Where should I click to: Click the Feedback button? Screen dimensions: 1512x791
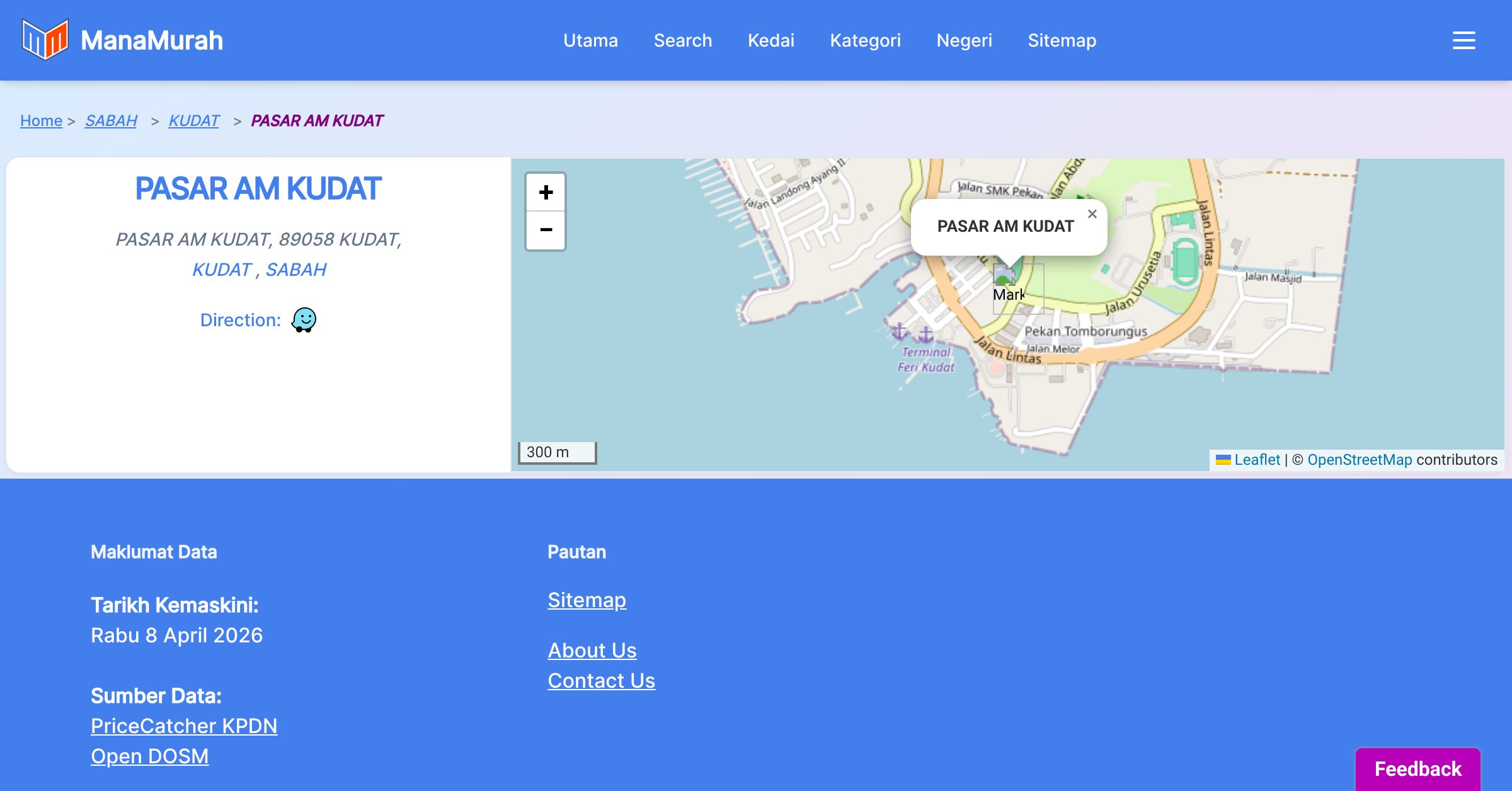[x=1417, y=769]
